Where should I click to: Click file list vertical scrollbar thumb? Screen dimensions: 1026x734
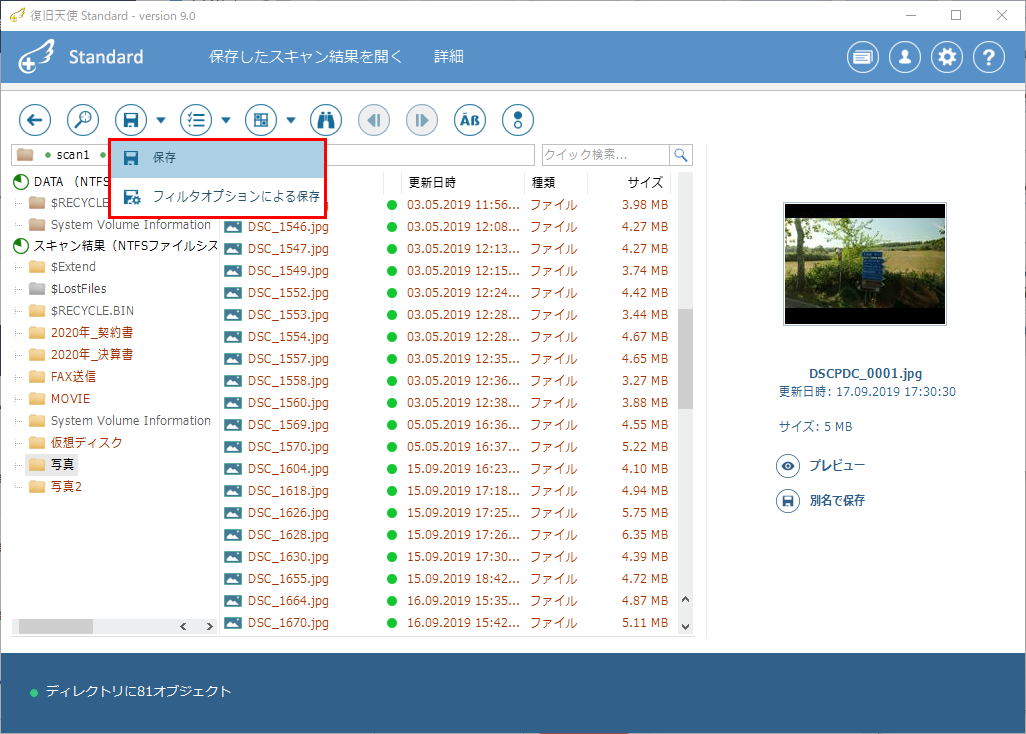(x=685, y=358)
